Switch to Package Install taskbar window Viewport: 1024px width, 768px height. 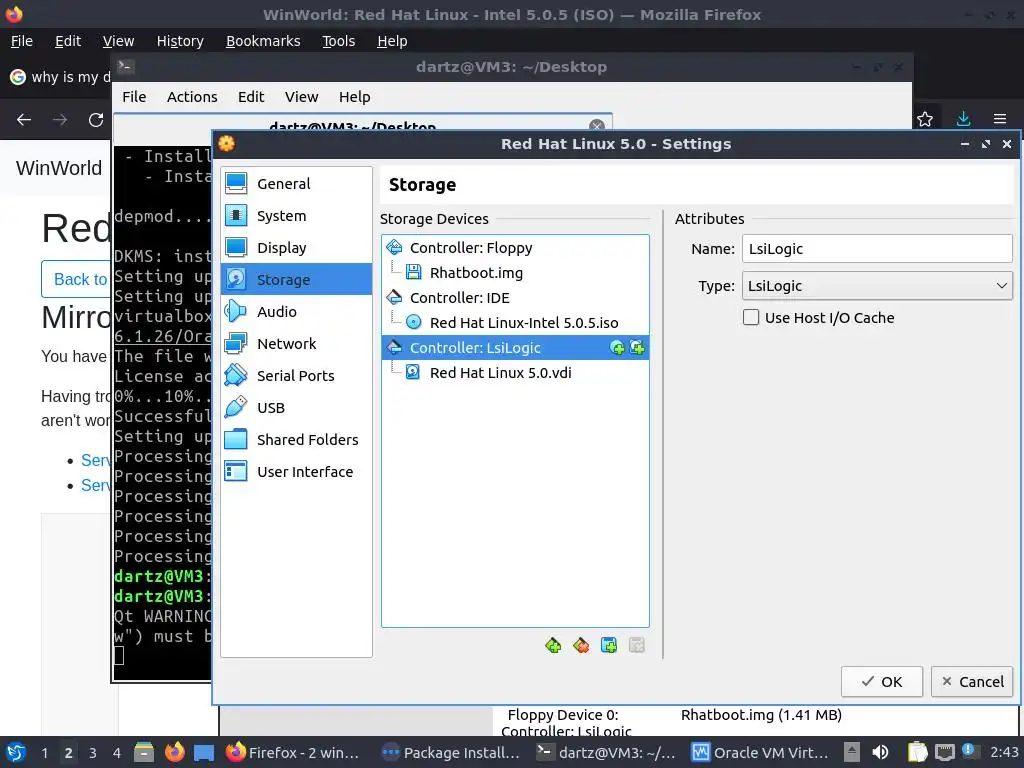tap(453, 752)
